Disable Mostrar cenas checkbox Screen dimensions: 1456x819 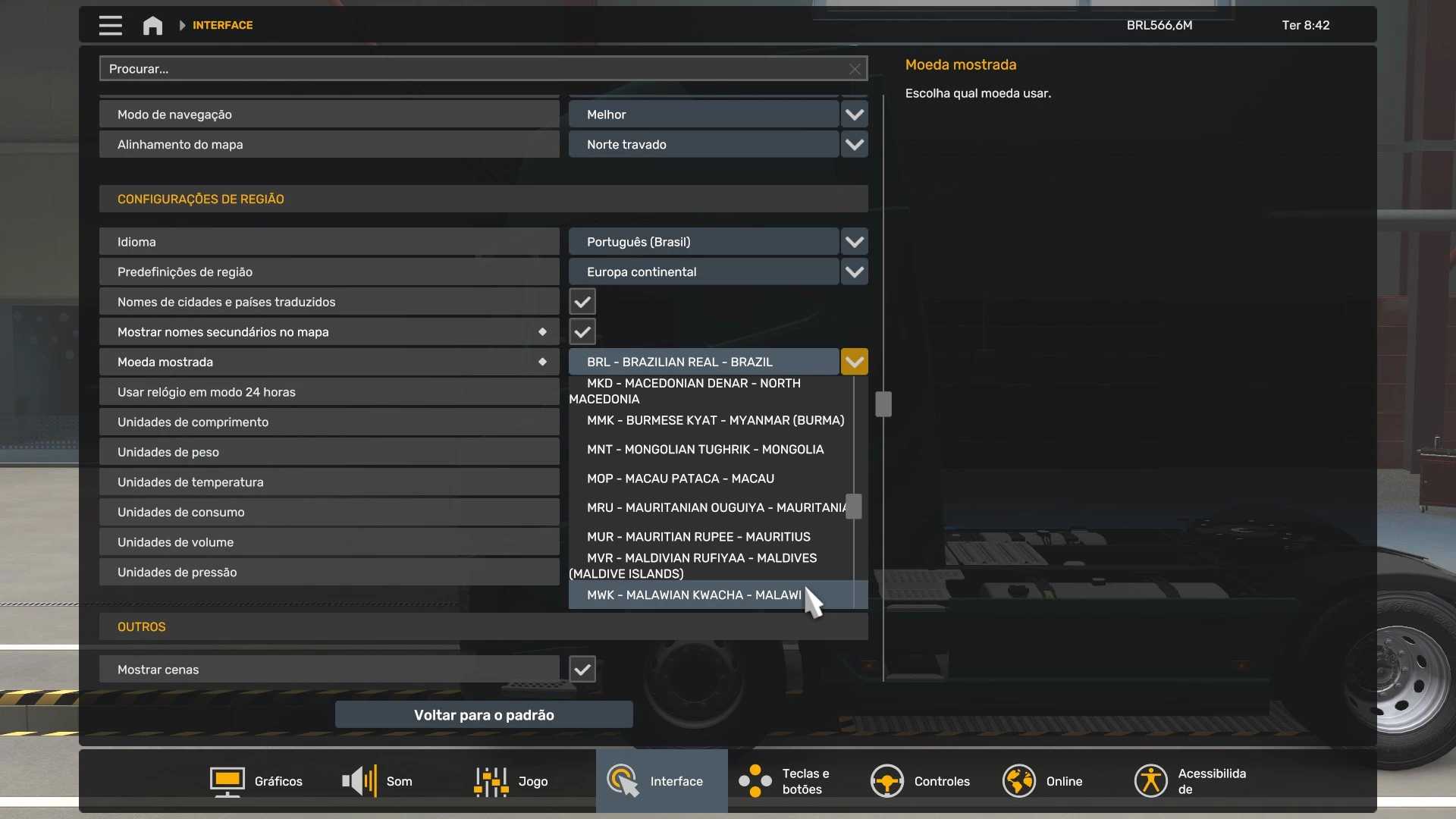[582, 670]
